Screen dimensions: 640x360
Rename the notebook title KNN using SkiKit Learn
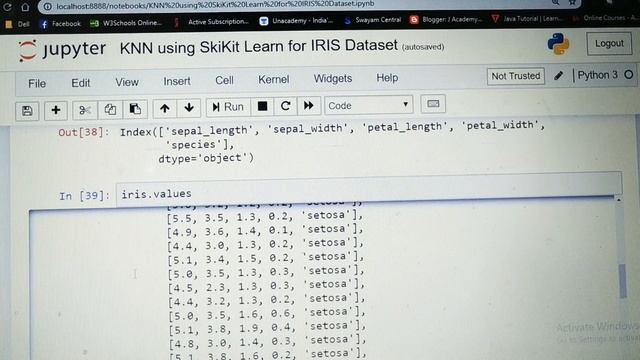pos(258,47)
